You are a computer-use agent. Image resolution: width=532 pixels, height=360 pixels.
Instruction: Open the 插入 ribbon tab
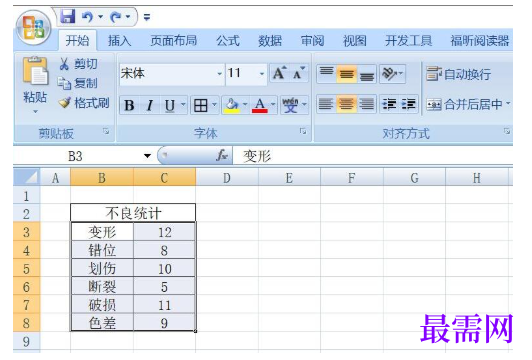[119, 41]
